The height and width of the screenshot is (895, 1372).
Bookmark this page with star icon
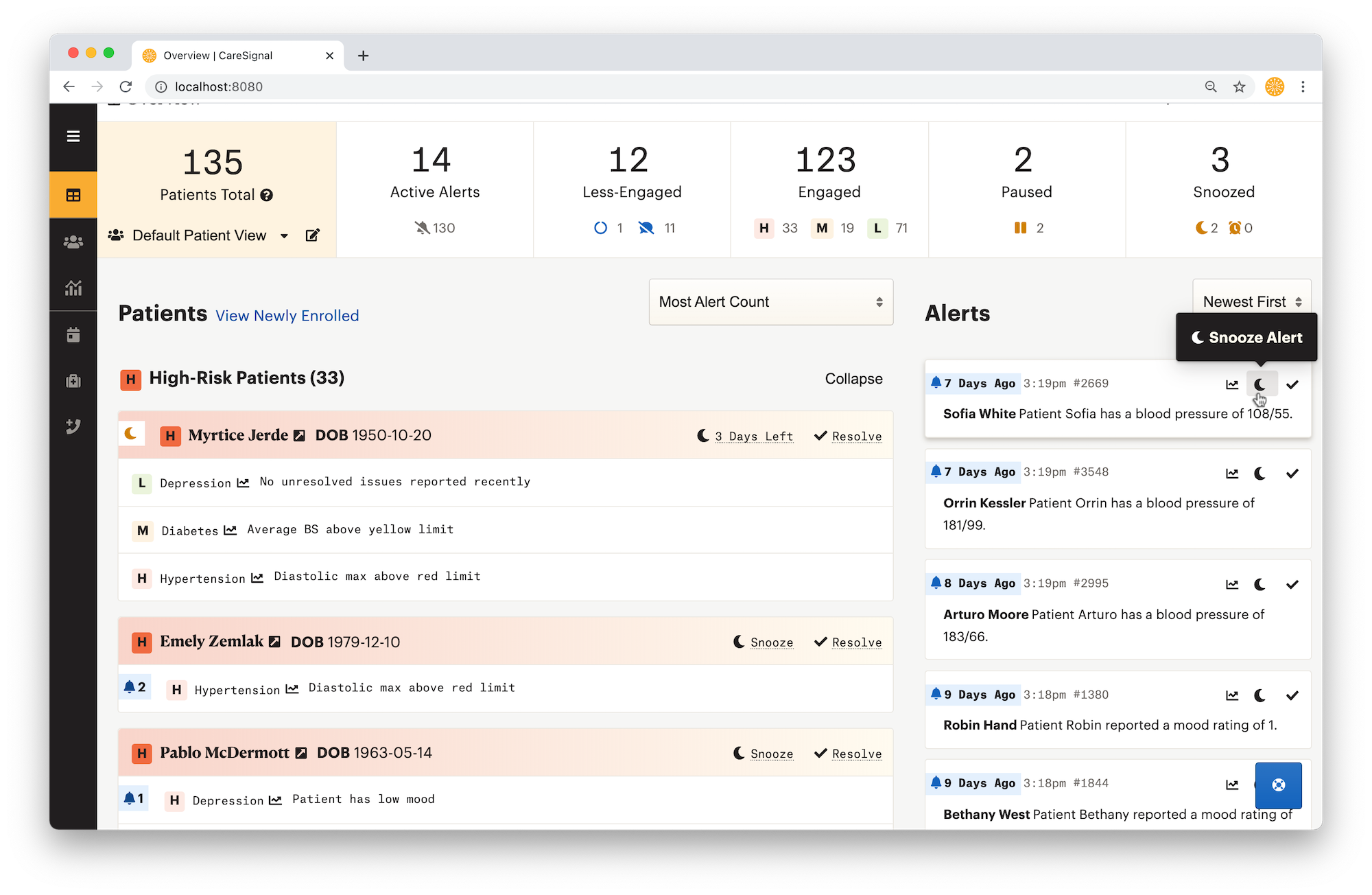[1239, 86]
